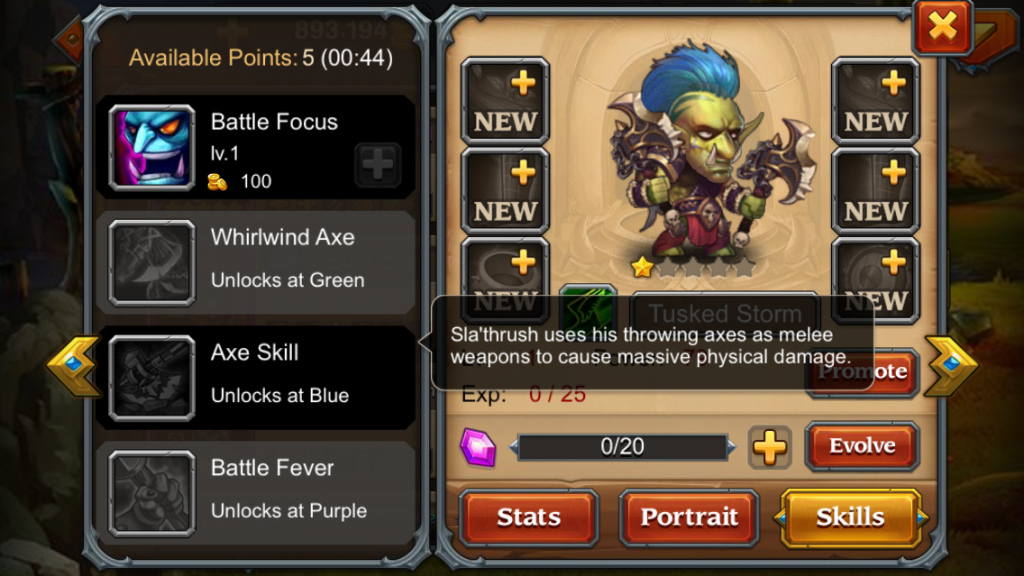This screenshot has height=576, width=1024.
Task: Switch to the Portrait tab
Action: coord(689,517)
